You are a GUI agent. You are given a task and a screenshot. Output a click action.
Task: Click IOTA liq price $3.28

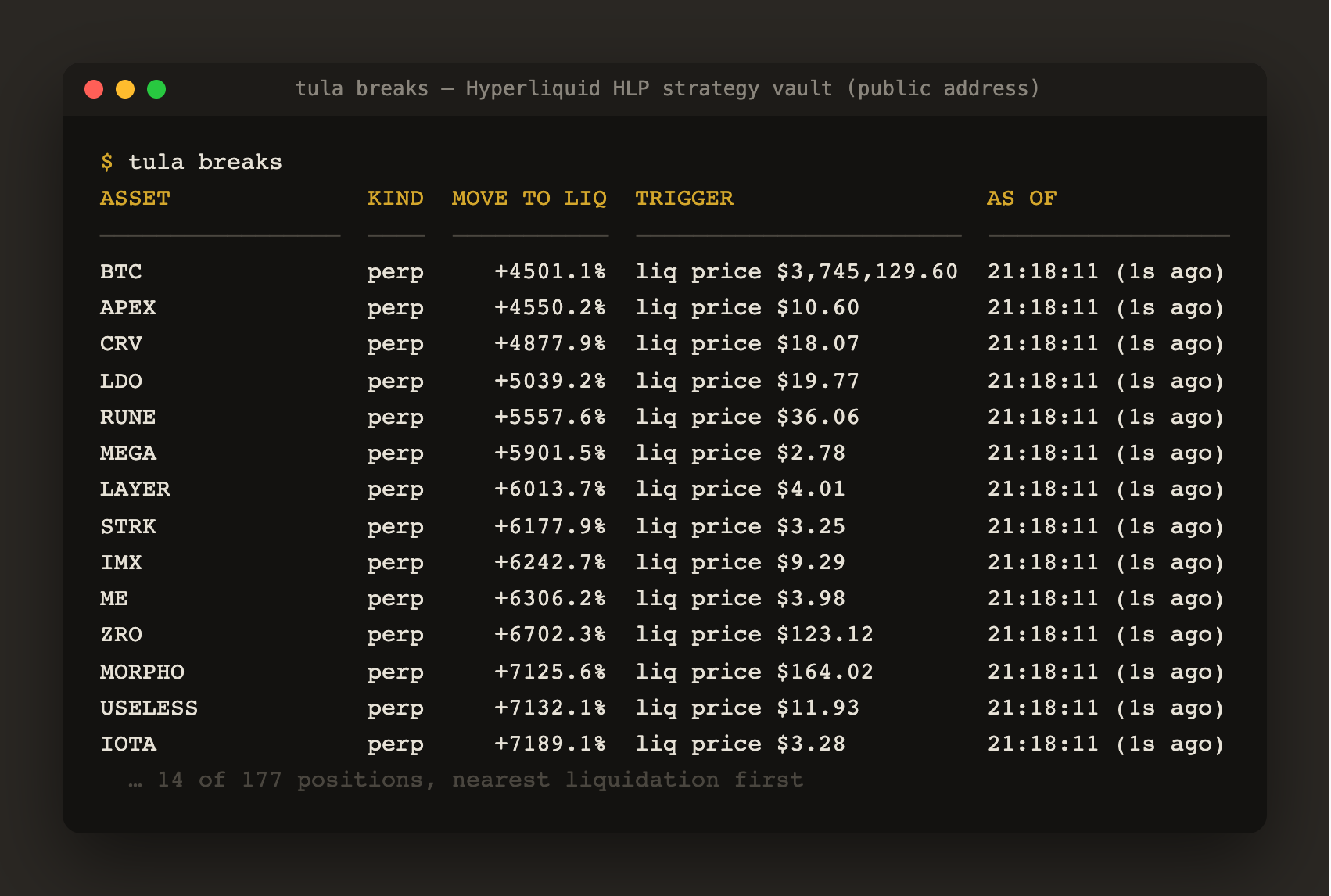tap(741, 744)
